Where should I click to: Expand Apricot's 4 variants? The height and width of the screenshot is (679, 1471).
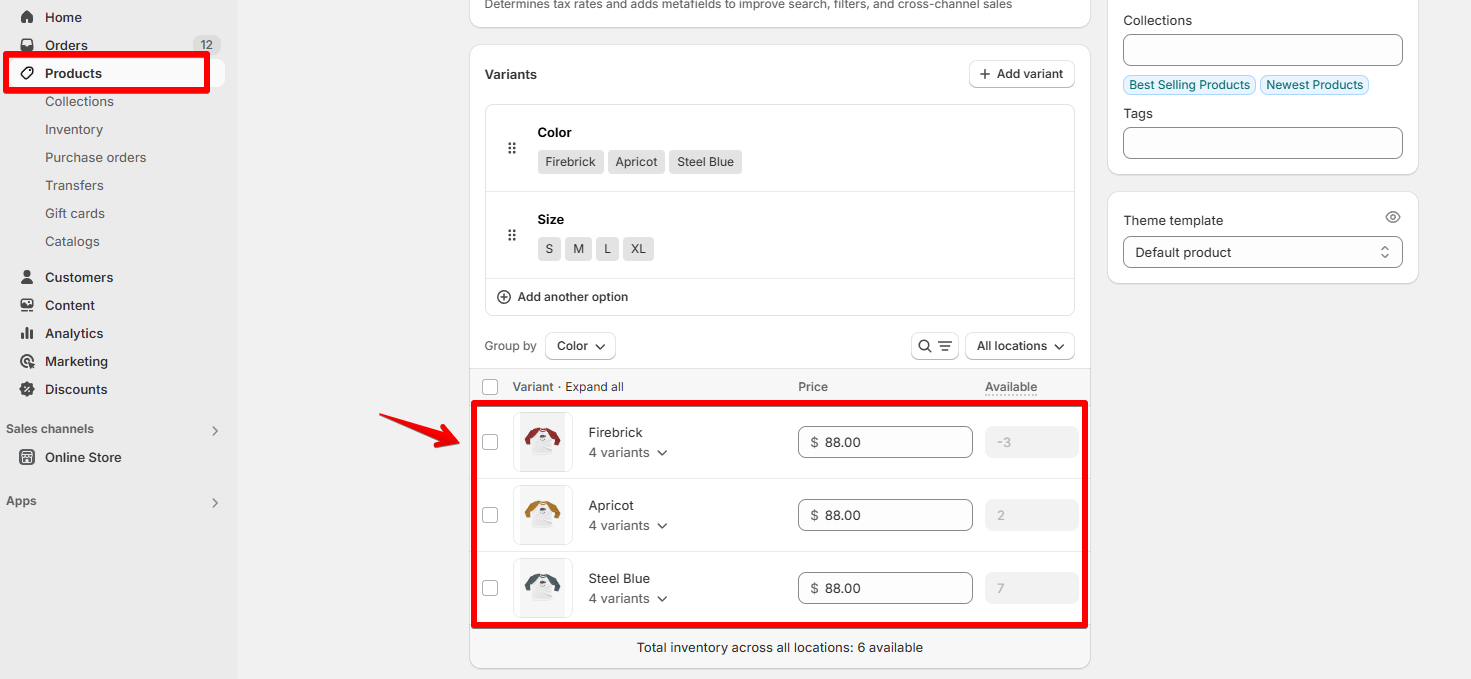coord(628,526)
